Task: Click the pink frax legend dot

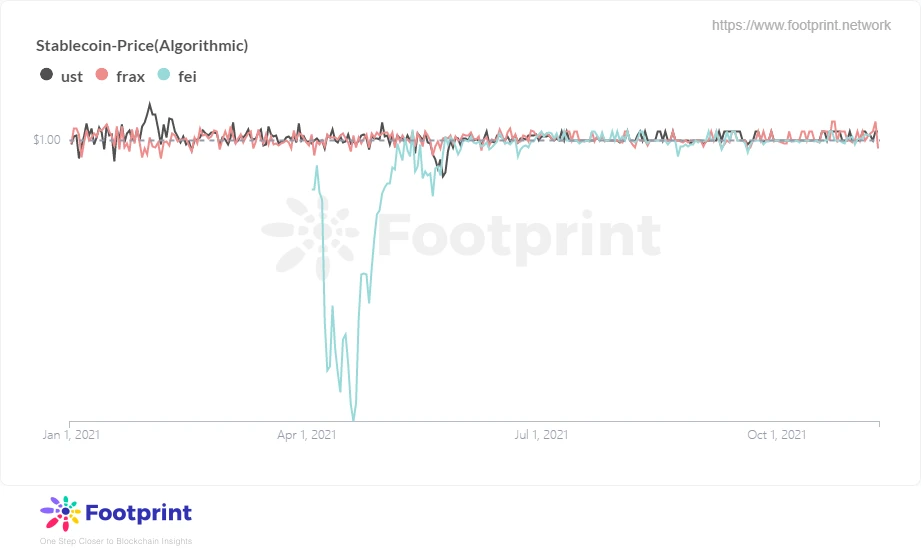Action: click(102, 75)
